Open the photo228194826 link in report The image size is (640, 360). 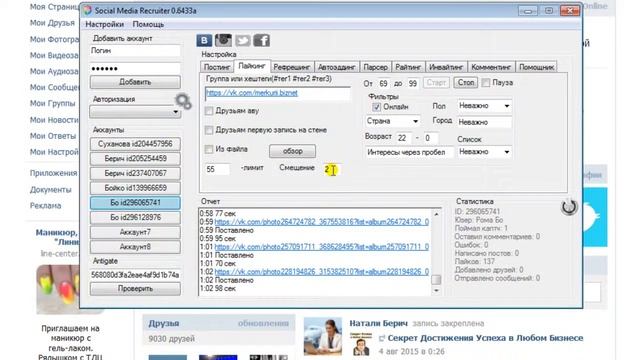(x=322, y=272)
